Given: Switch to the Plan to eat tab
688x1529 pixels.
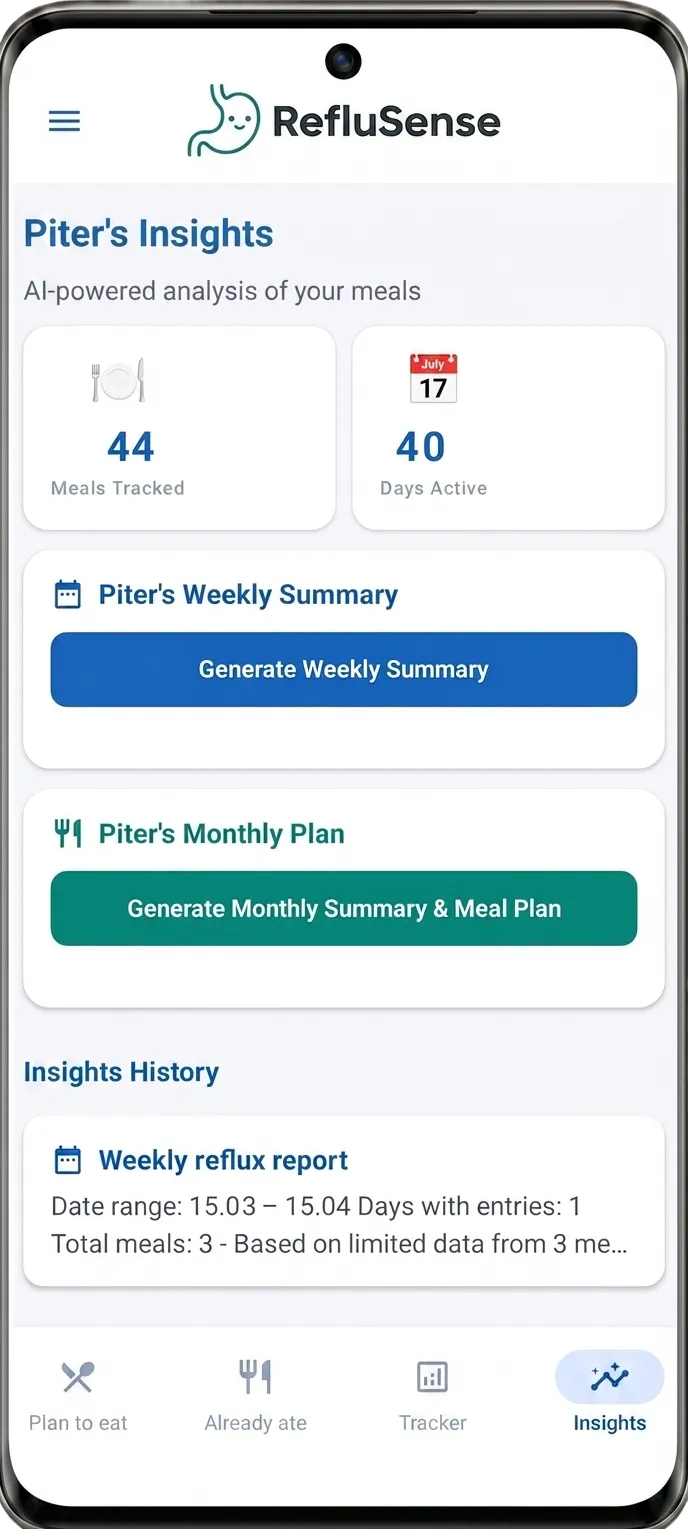Looking at the screenshot, I should click(x=77, y=1394).
